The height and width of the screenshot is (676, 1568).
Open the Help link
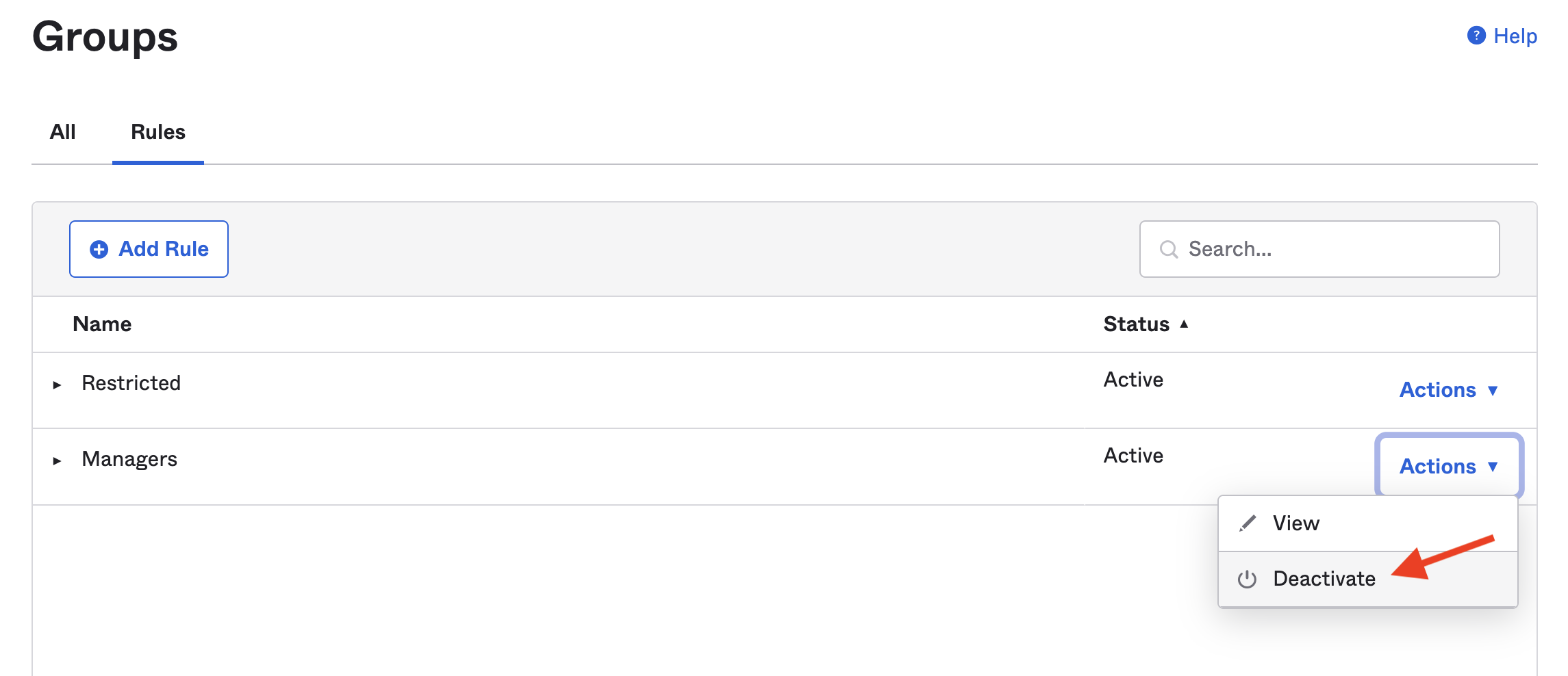(1515, 36)
